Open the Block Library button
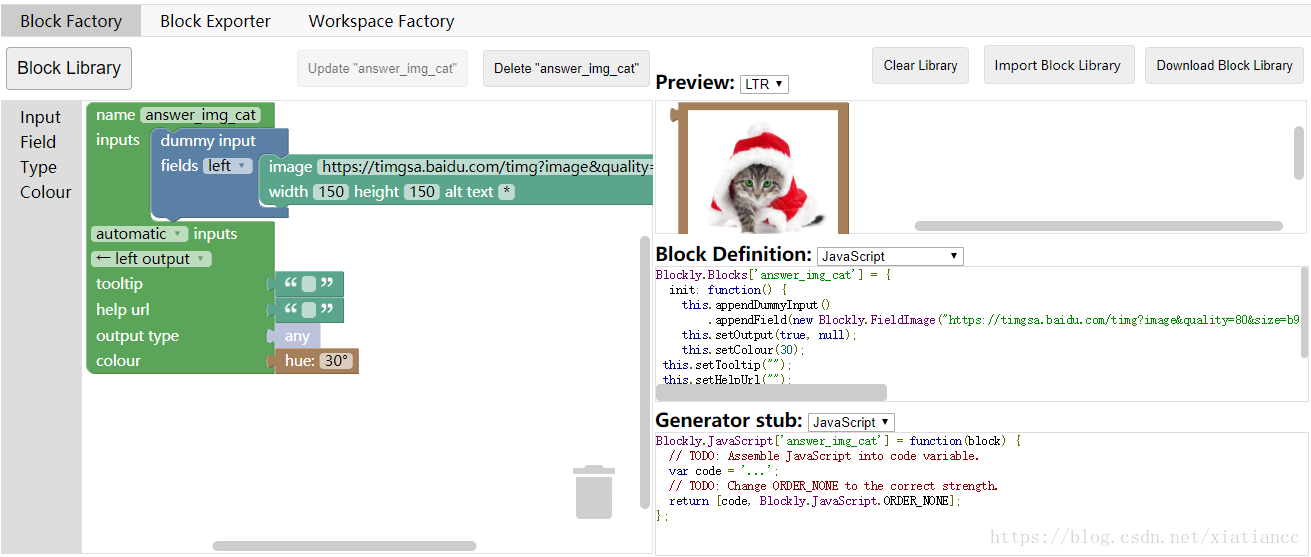This screenshot has height=557, width=1311. point(69,68)
